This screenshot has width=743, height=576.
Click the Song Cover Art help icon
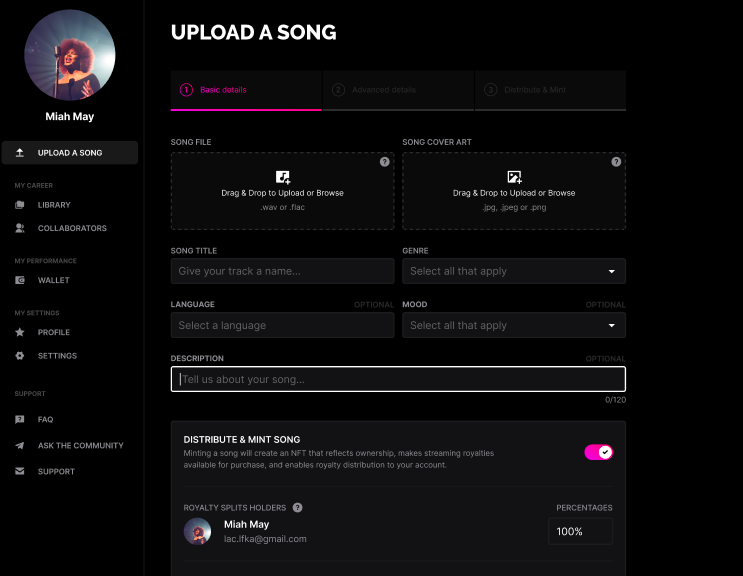(616, 162)
